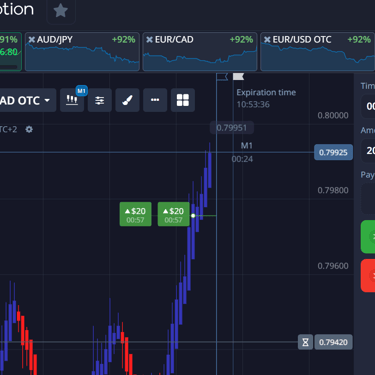Screen dimensions: 375x375
Task: Close the AUD/JPY asset tab
Action: click(32, 40)
